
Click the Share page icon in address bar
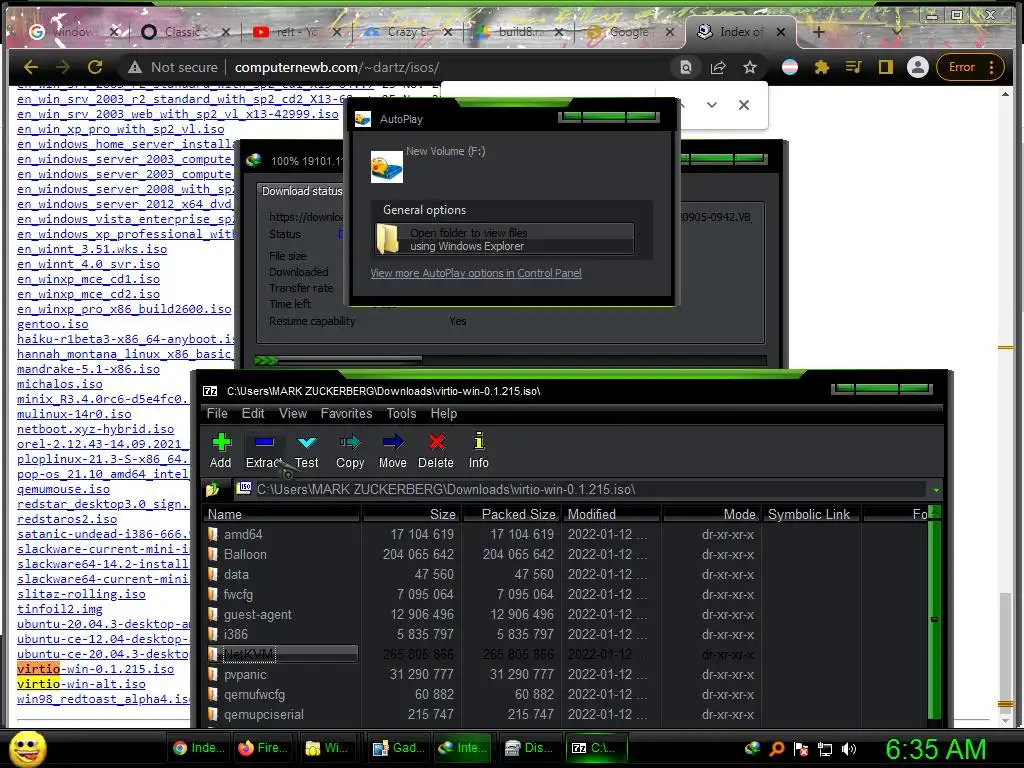click(718, 67)
